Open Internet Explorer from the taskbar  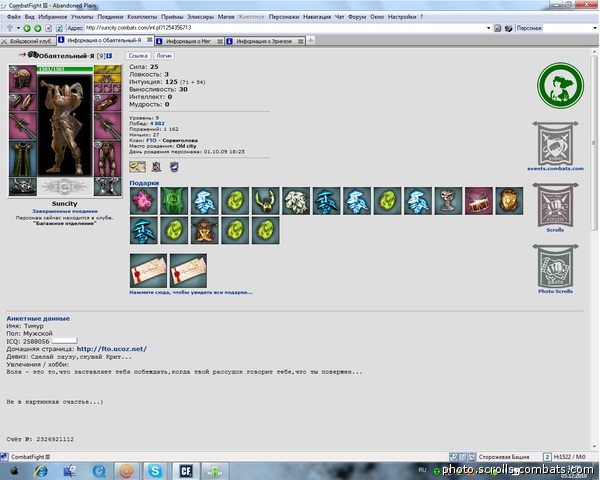click(x=41, y=471)
